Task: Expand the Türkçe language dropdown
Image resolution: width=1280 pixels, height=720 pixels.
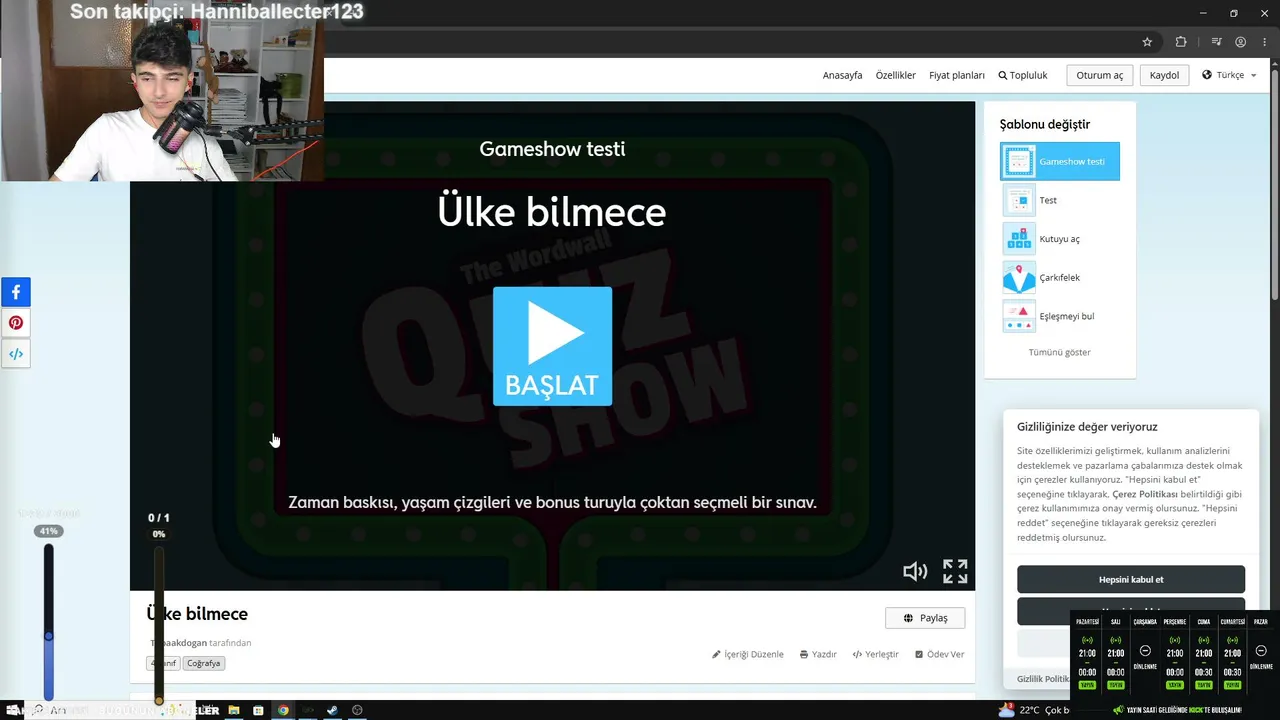Action: (1229, 75)
